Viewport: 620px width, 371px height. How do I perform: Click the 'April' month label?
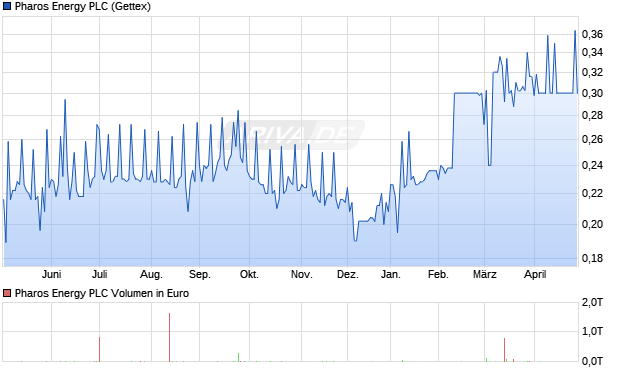(535, 274)
